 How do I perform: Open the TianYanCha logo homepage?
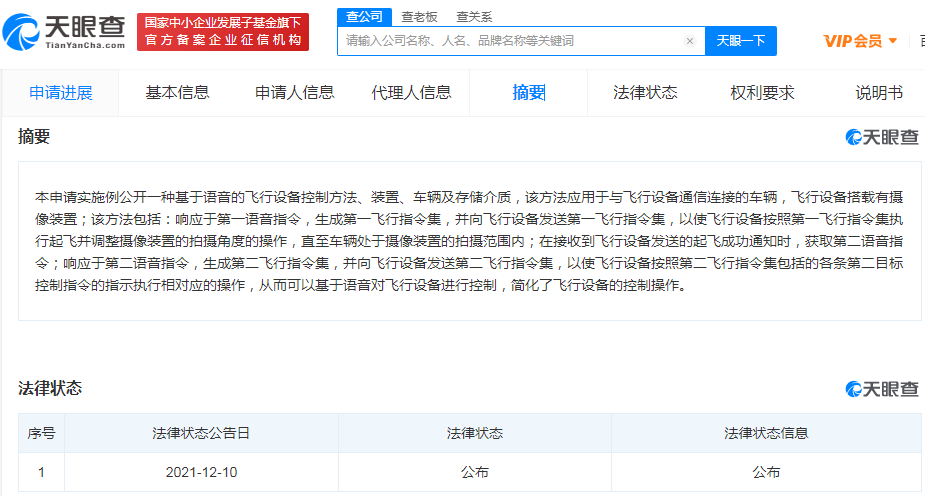64,32
